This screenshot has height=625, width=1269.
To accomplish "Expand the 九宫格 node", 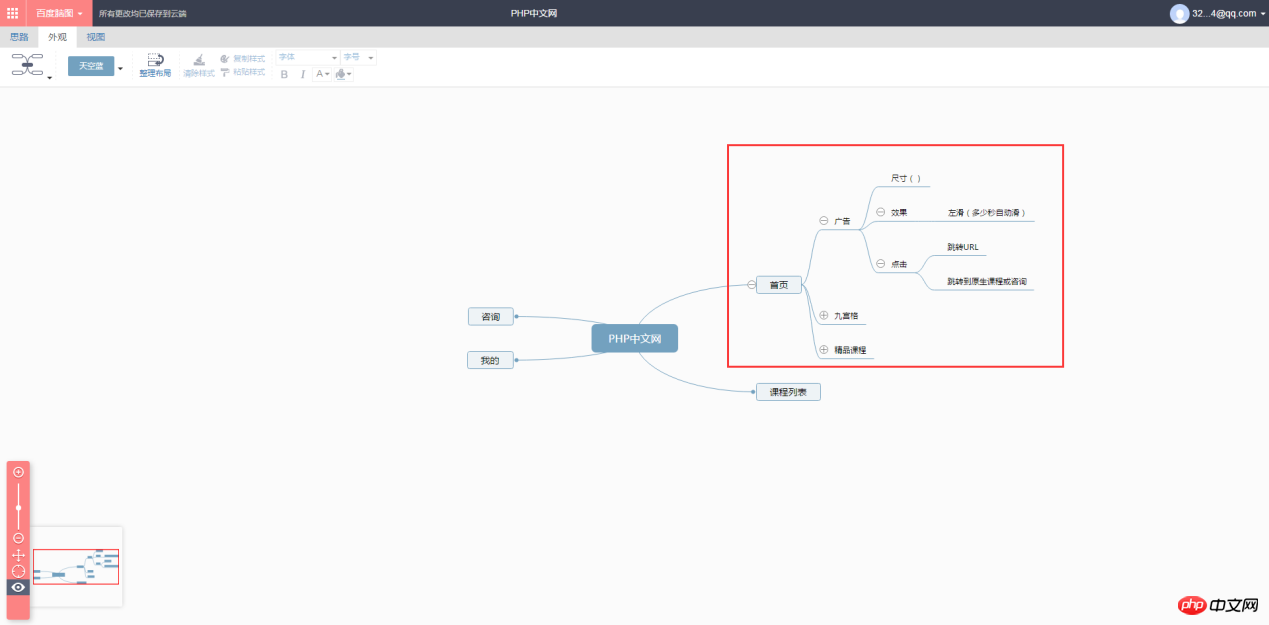I will pyautogui.click(x=824, y=315).
